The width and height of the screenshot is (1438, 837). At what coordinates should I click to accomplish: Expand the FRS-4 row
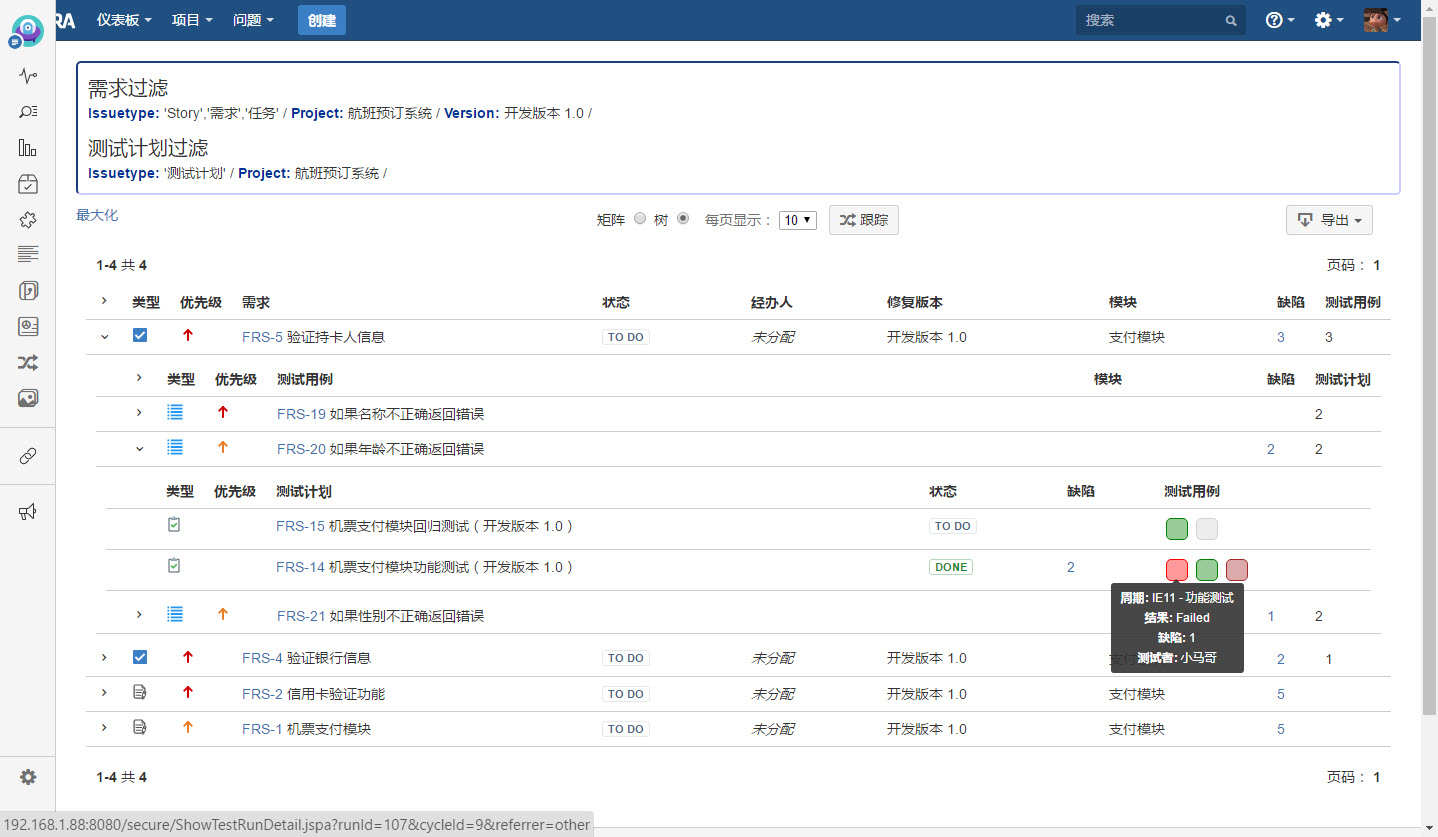(104, 657)
